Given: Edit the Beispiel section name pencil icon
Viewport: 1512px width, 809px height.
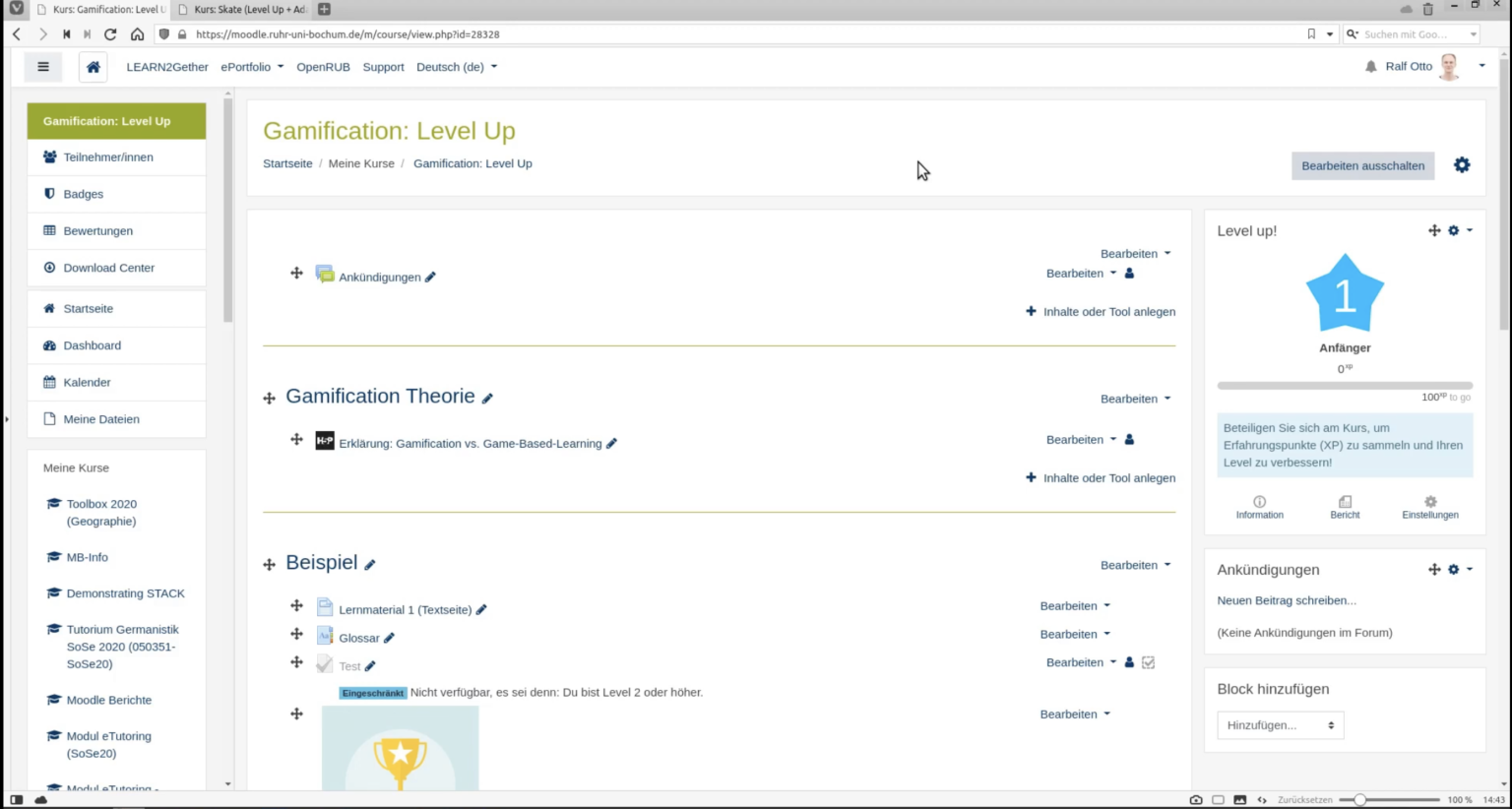Looking at the screenshot, I should pos(370,565).
